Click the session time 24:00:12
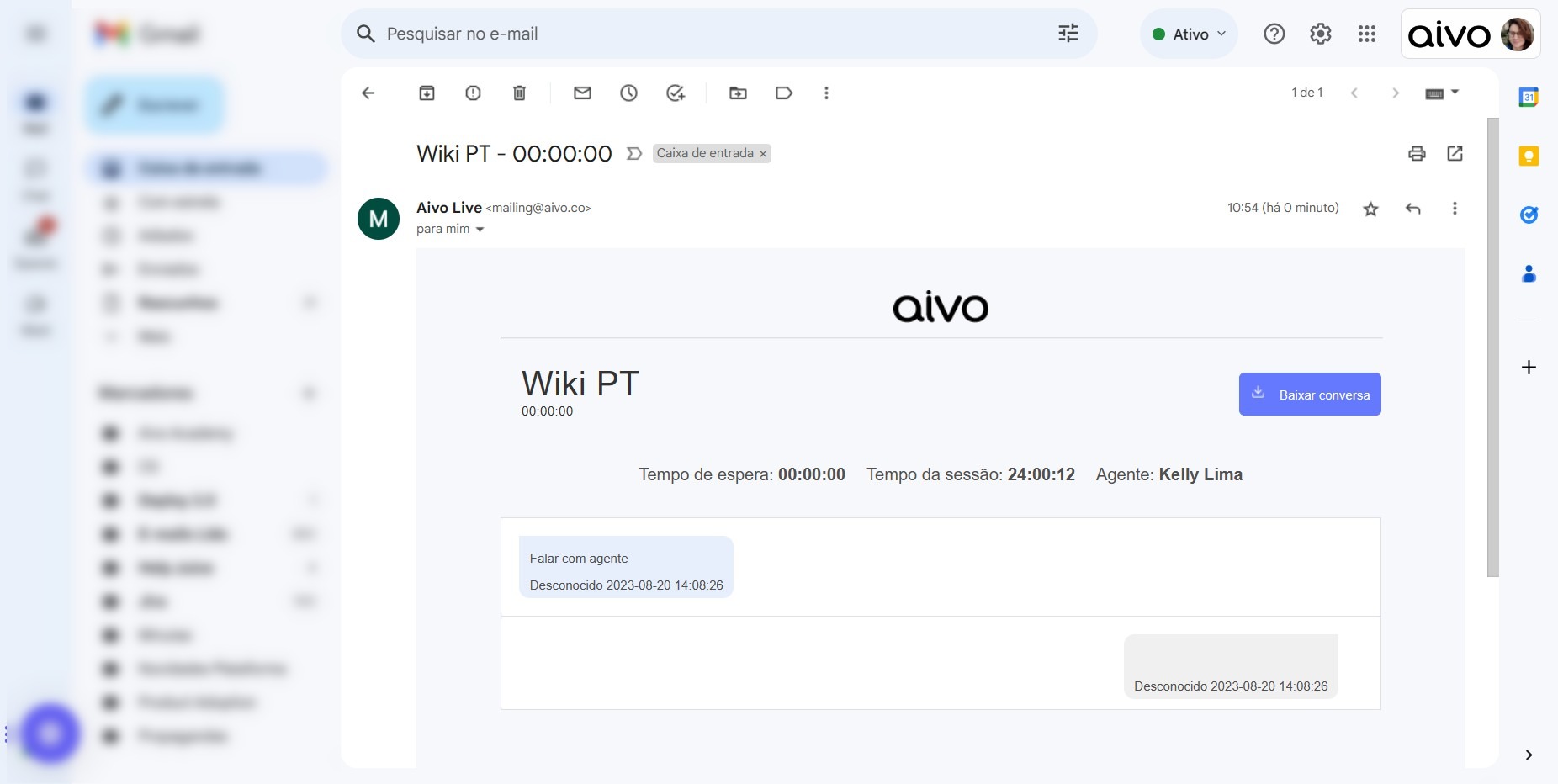 coord(1041,474)
